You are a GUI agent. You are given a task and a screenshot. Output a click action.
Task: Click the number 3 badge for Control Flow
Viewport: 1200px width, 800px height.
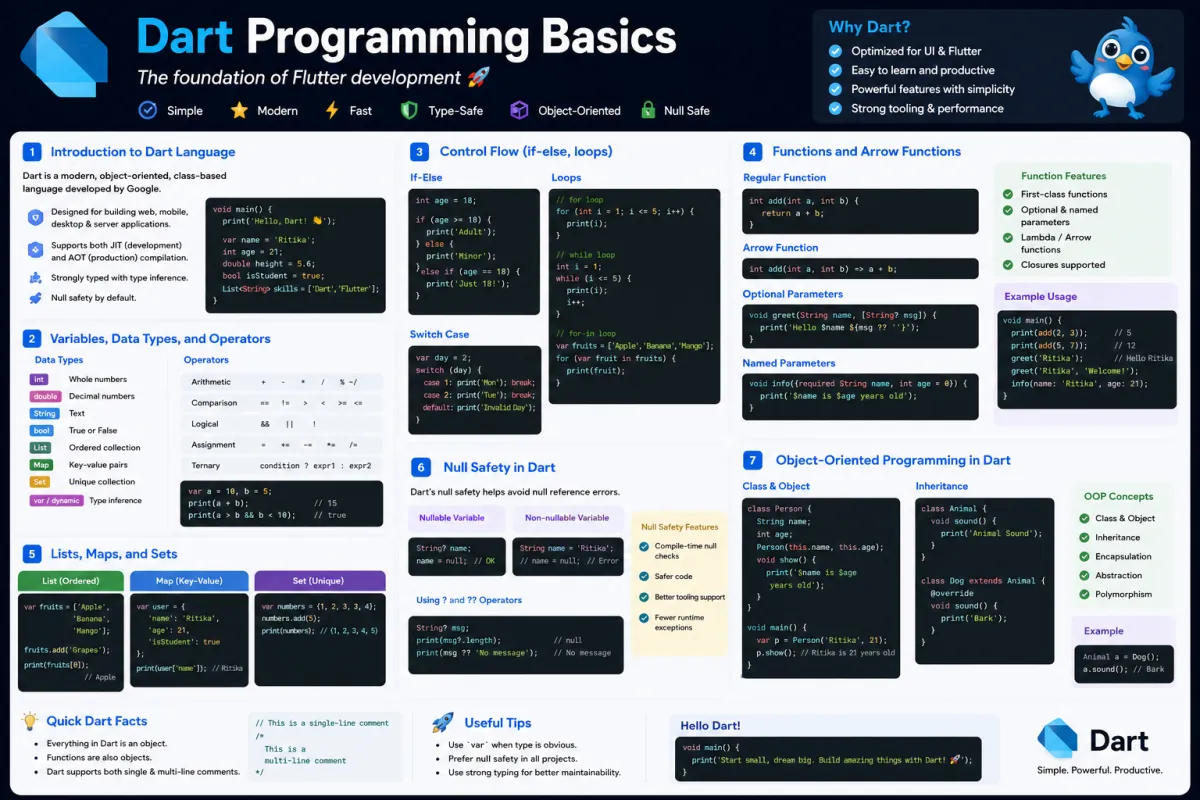420,152
